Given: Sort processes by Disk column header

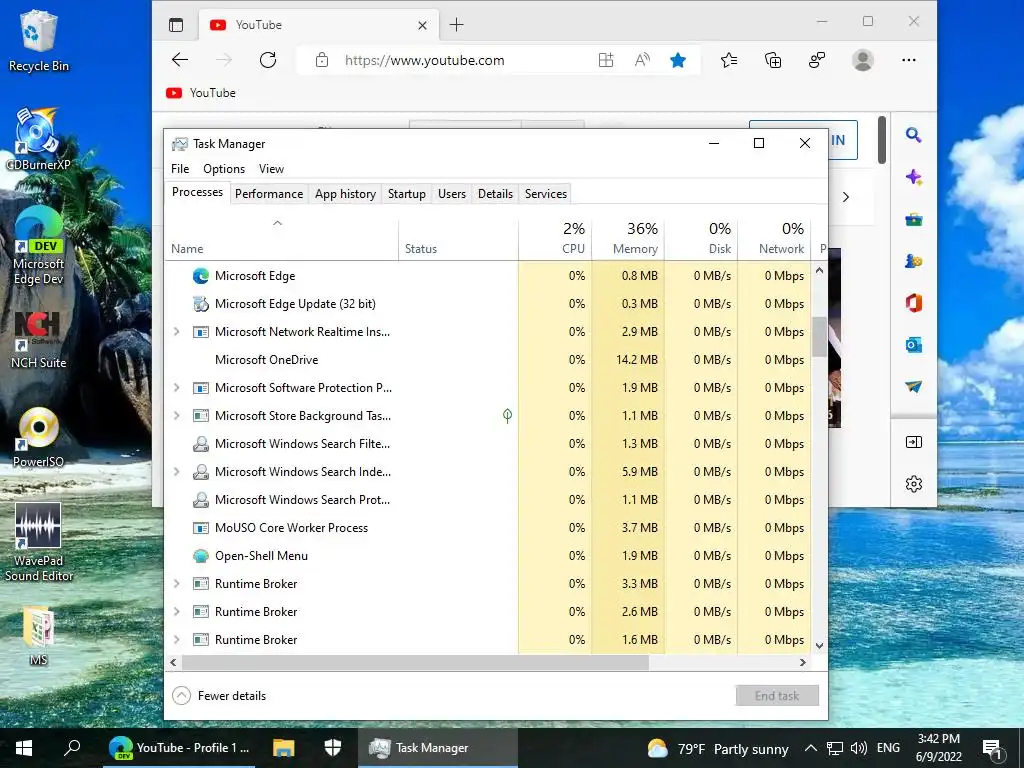Looking at the screenshot, I should pyautogui.click(x=701, y=238).
